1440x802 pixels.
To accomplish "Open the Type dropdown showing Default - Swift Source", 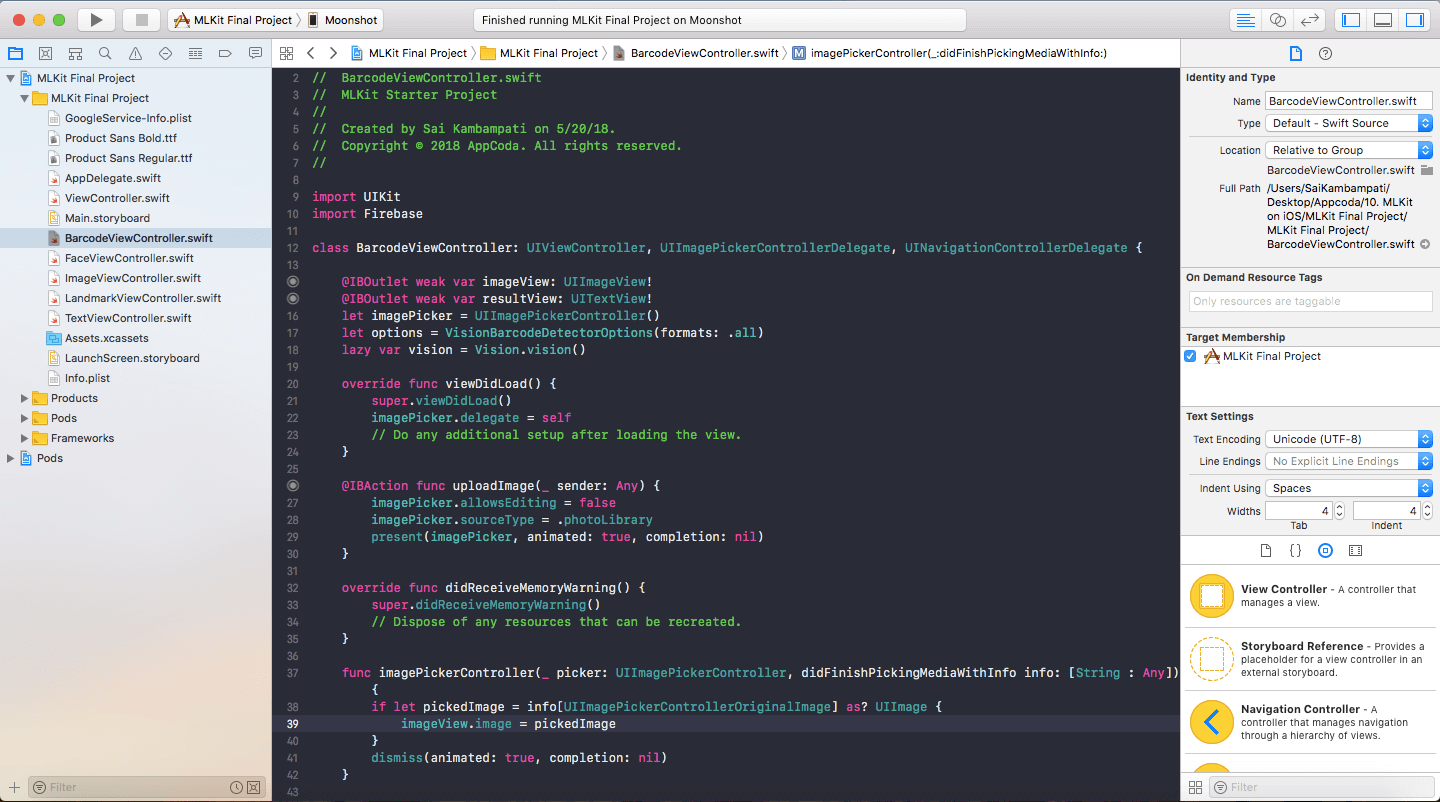I will pos(1349,123).
